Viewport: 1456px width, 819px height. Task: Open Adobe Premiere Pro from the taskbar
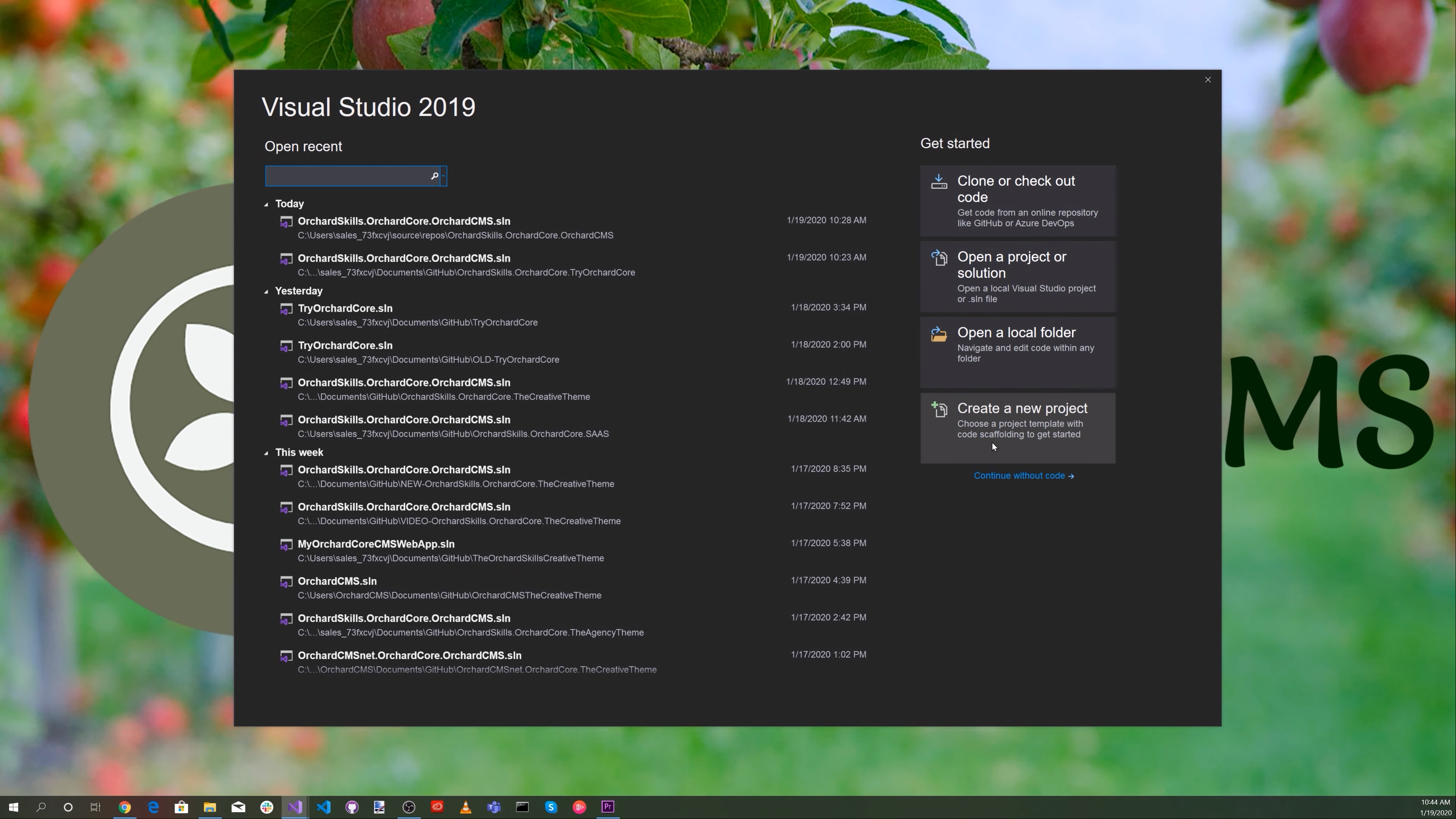click(607, 807)
